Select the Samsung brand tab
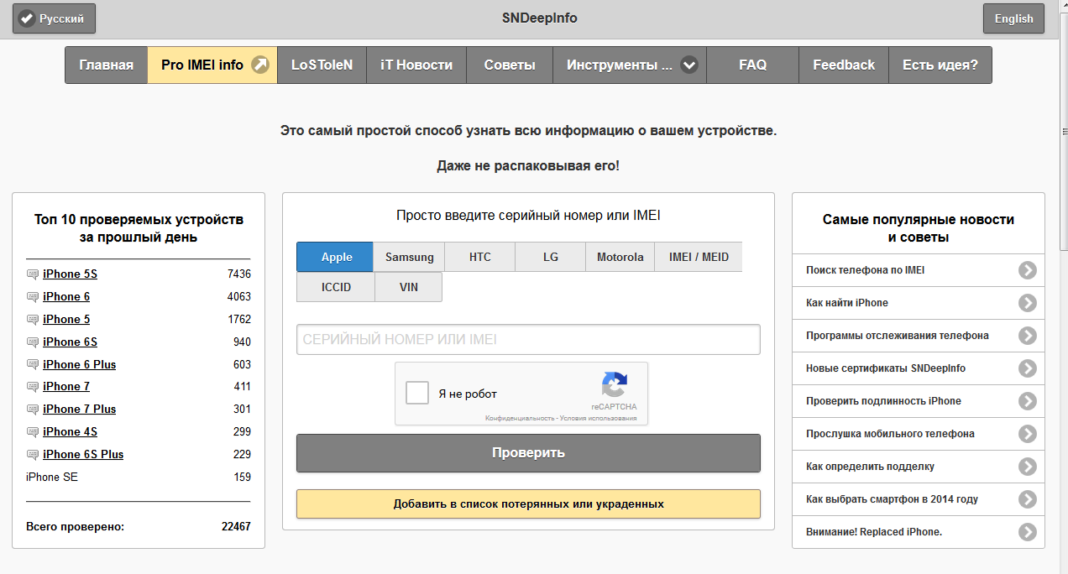Screen dimensions: 1068x574 coord(409,257)
